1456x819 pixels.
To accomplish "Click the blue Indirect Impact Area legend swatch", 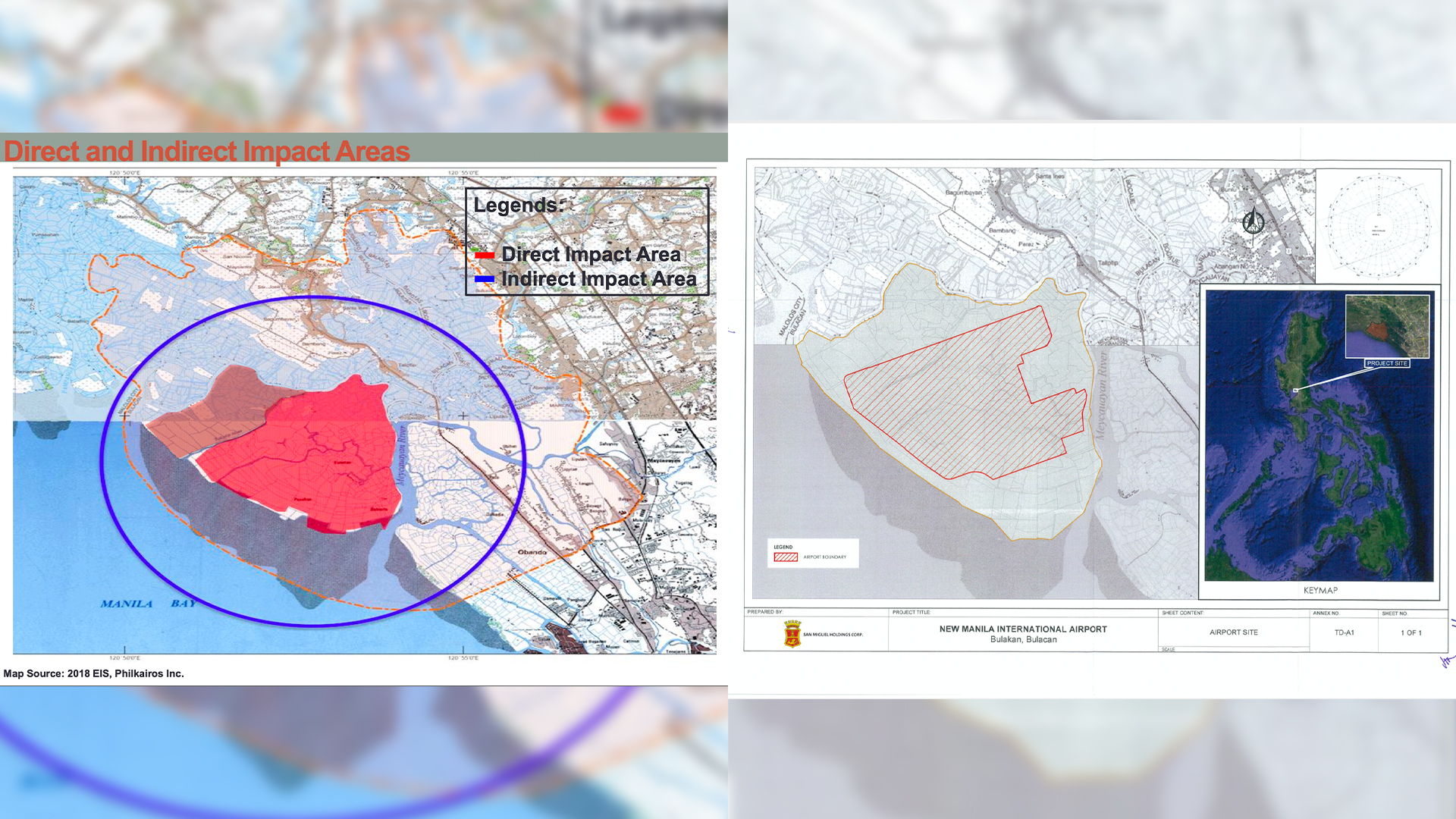I will 485,280.
